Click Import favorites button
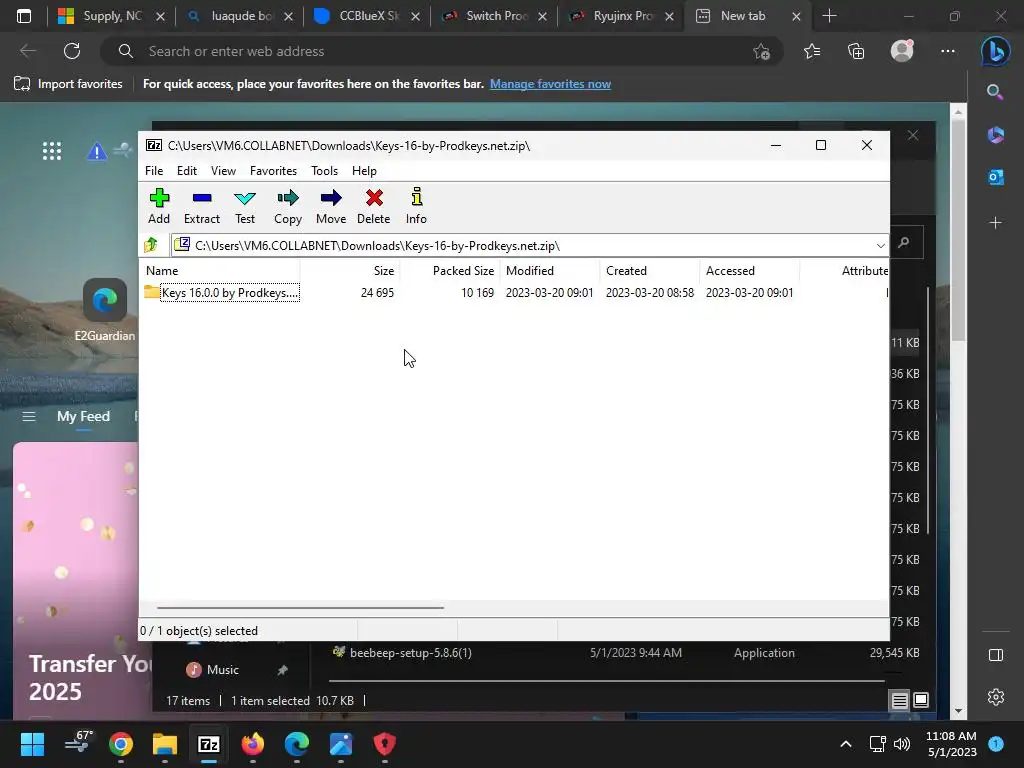Screen dimensions: 1024x768 (x=69, y=84)
